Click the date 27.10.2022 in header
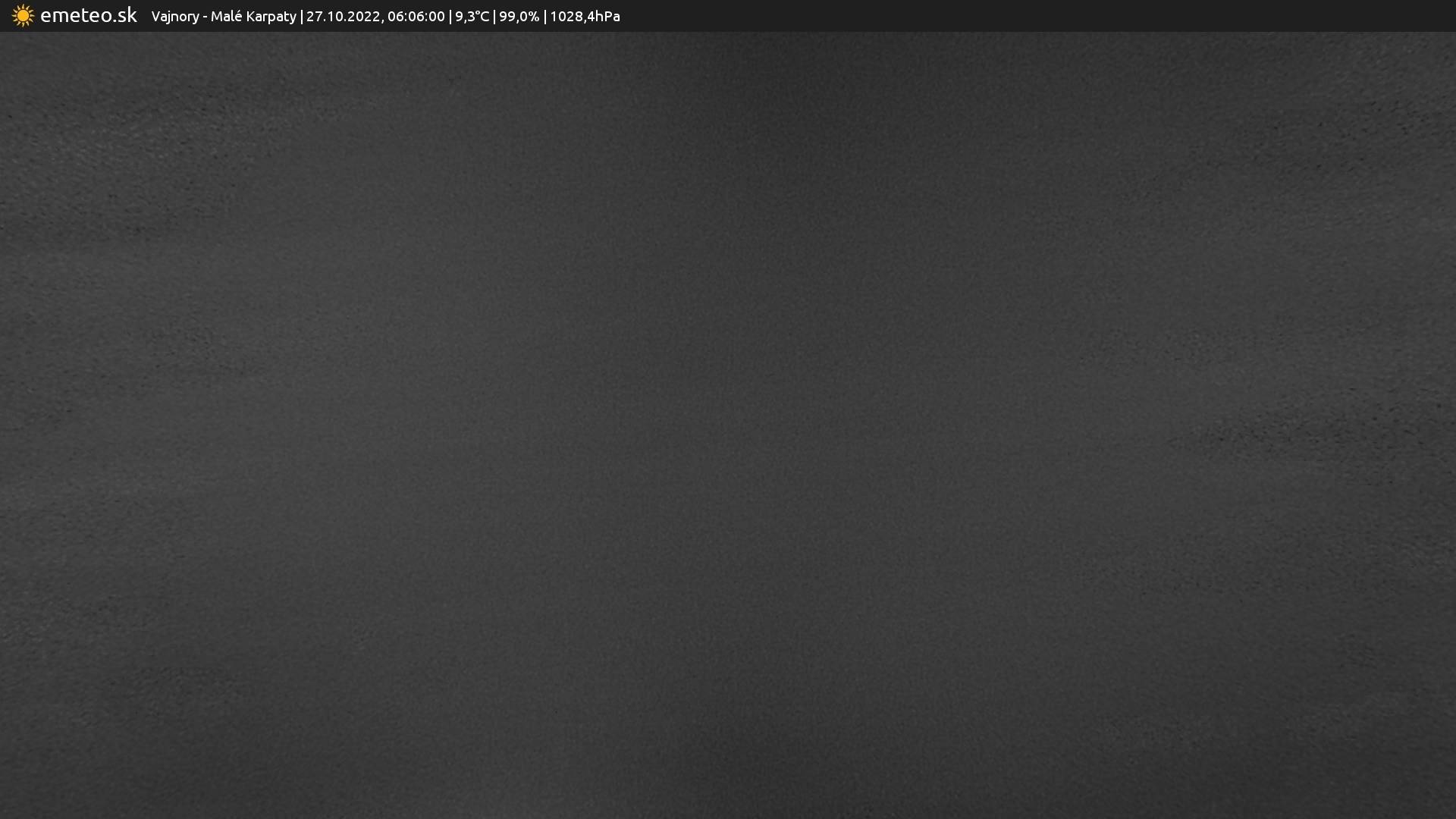 click(x=343, y=17)
